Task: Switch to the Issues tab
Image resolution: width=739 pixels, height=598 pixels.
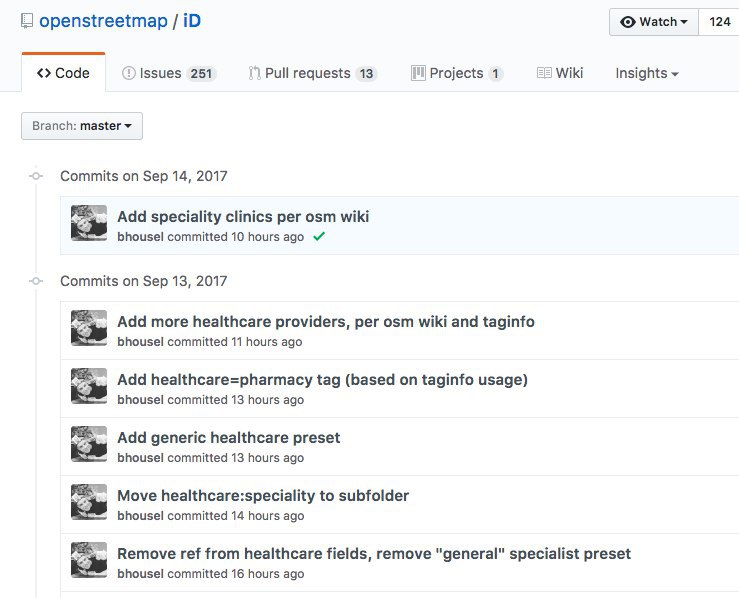Action: [x=169, y=73]
